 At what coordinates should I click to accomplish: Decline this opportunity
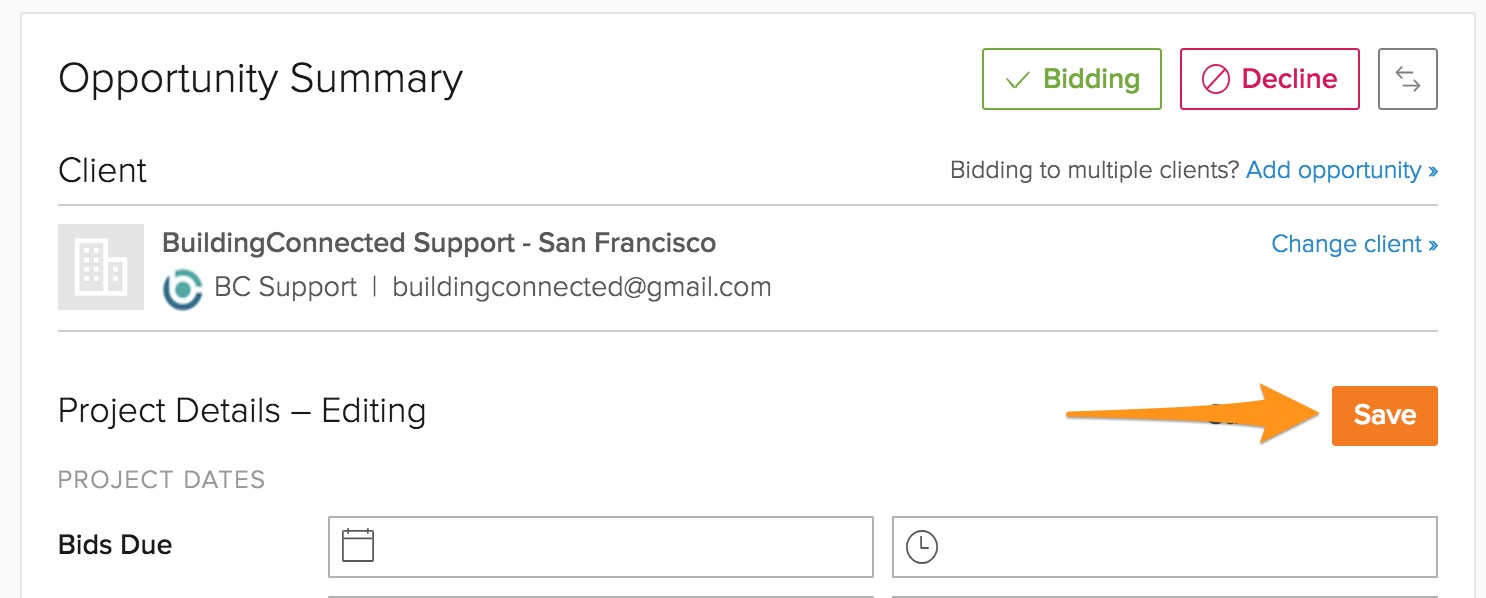pyautogui.click(x=1269, y=79)
